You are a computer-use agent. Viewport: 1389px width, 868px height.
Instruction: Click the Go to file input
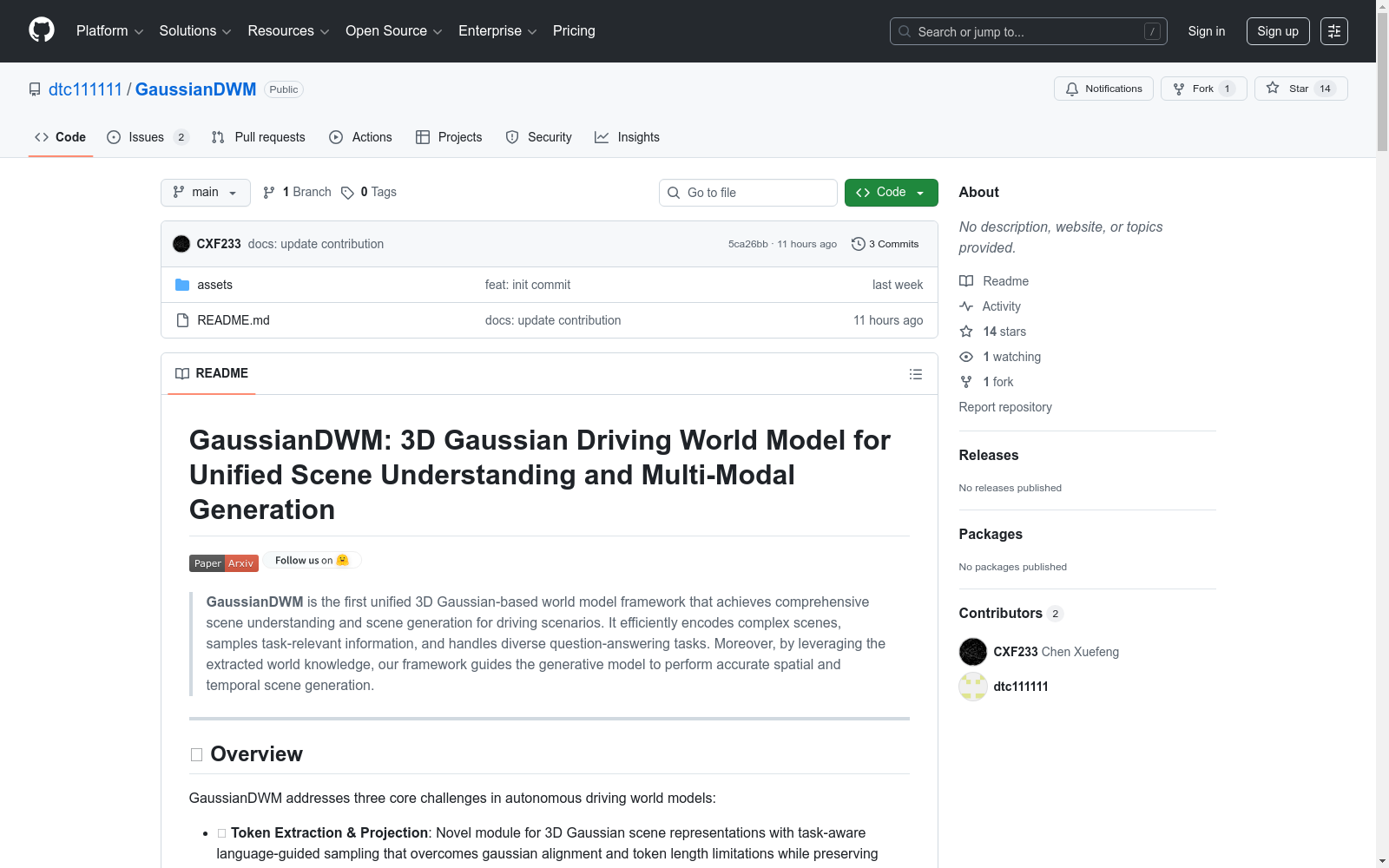748,193
